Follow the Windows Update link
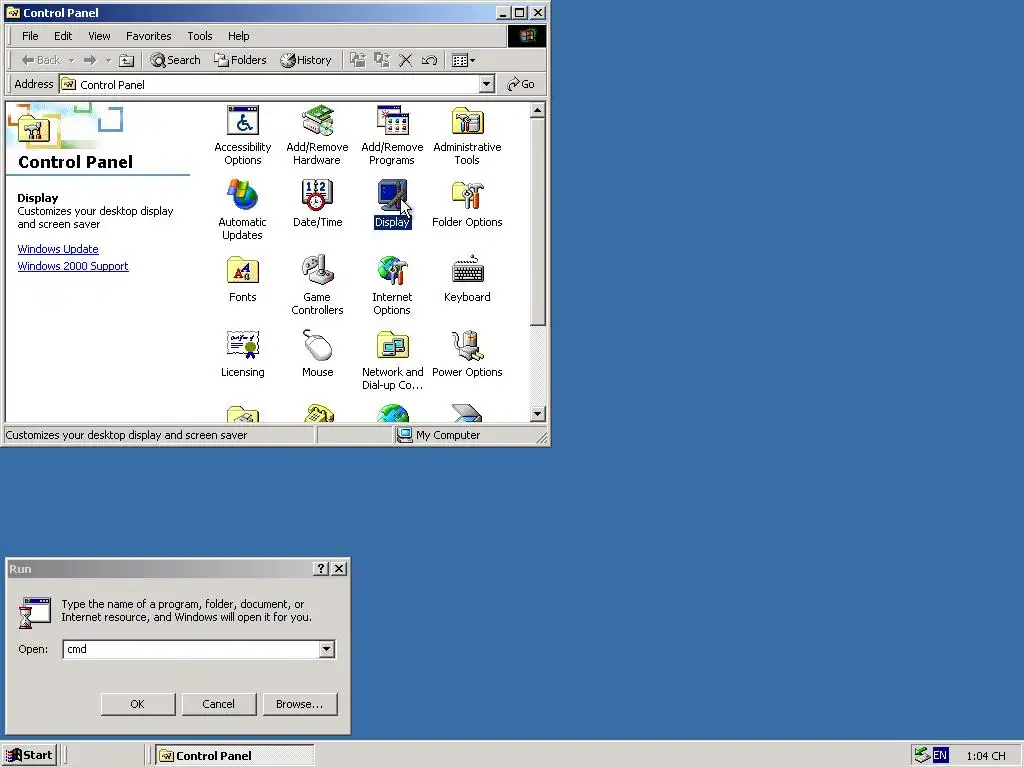 (x=58, y=249)
